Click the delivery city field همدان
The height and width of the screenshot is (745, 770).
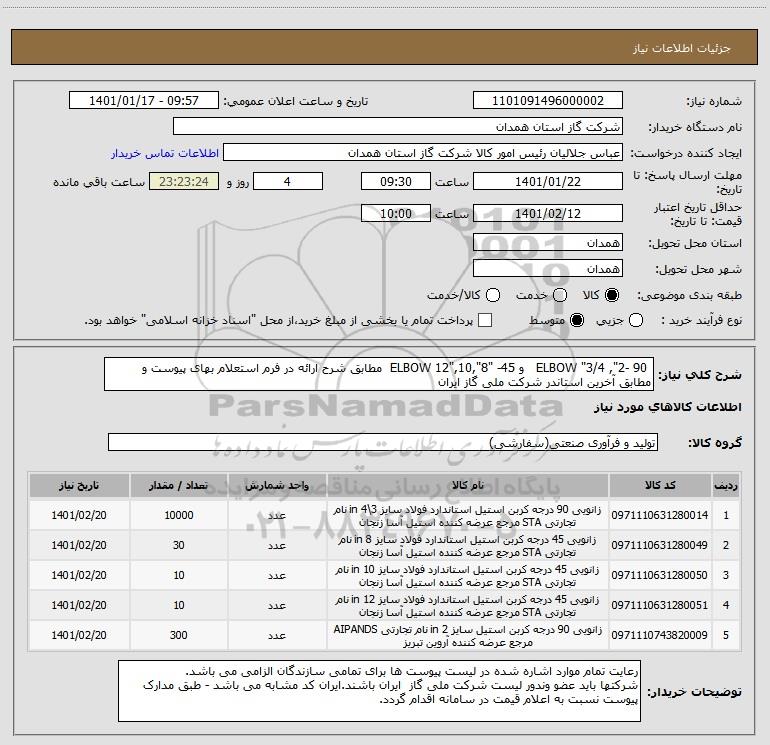pyautogui.click(x=548, y=269)
